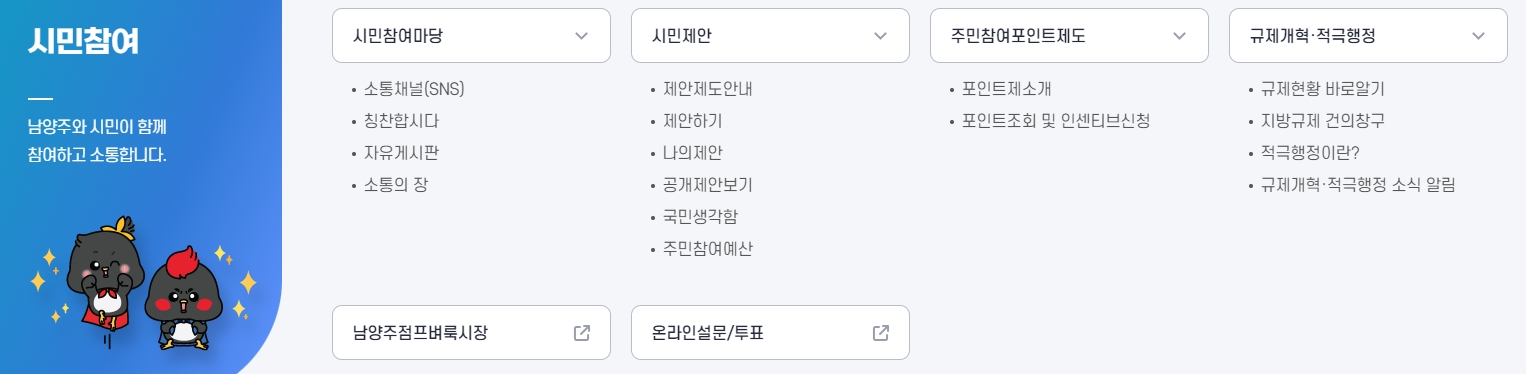
Task: Open the 남양주점프벼룩시장 button
Action: coord(471,333)
